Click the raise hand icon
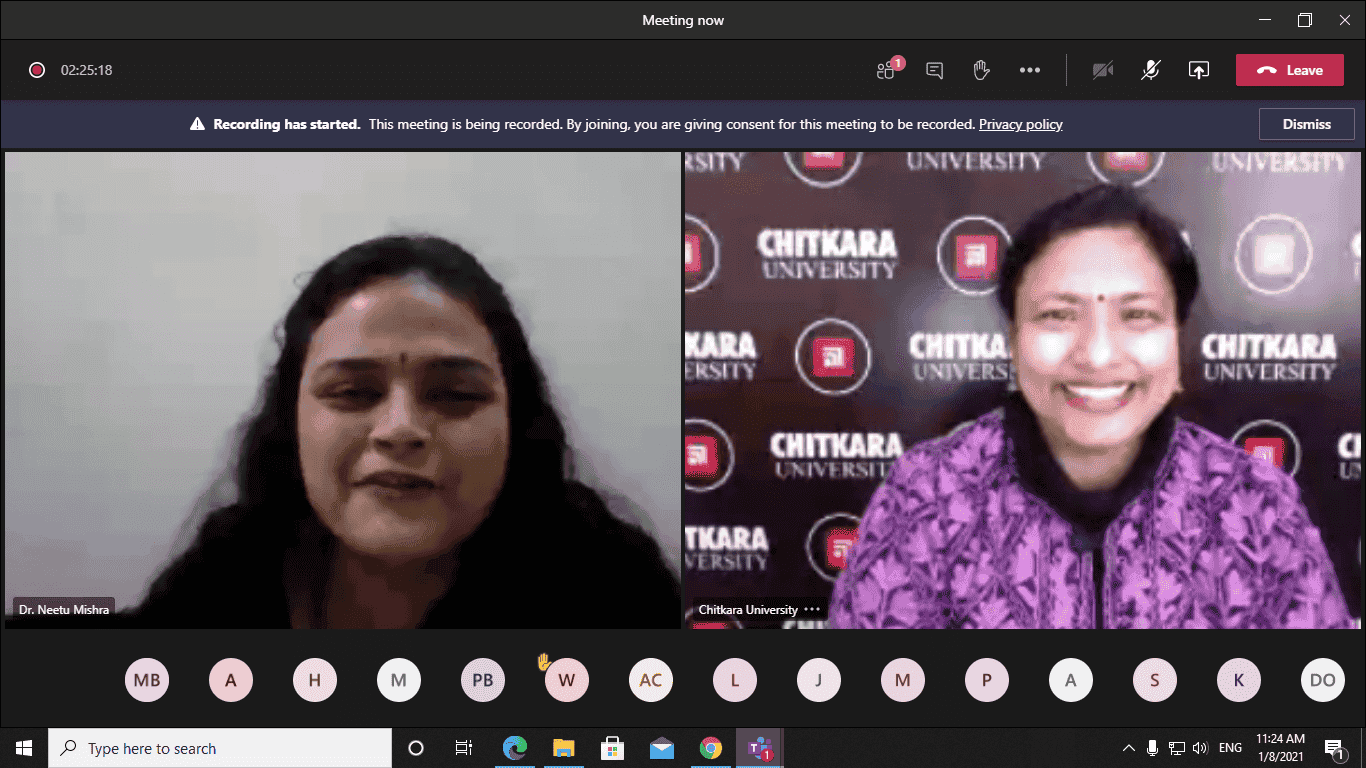This screenshot has width=1366, height=768. tap(982, 70)
